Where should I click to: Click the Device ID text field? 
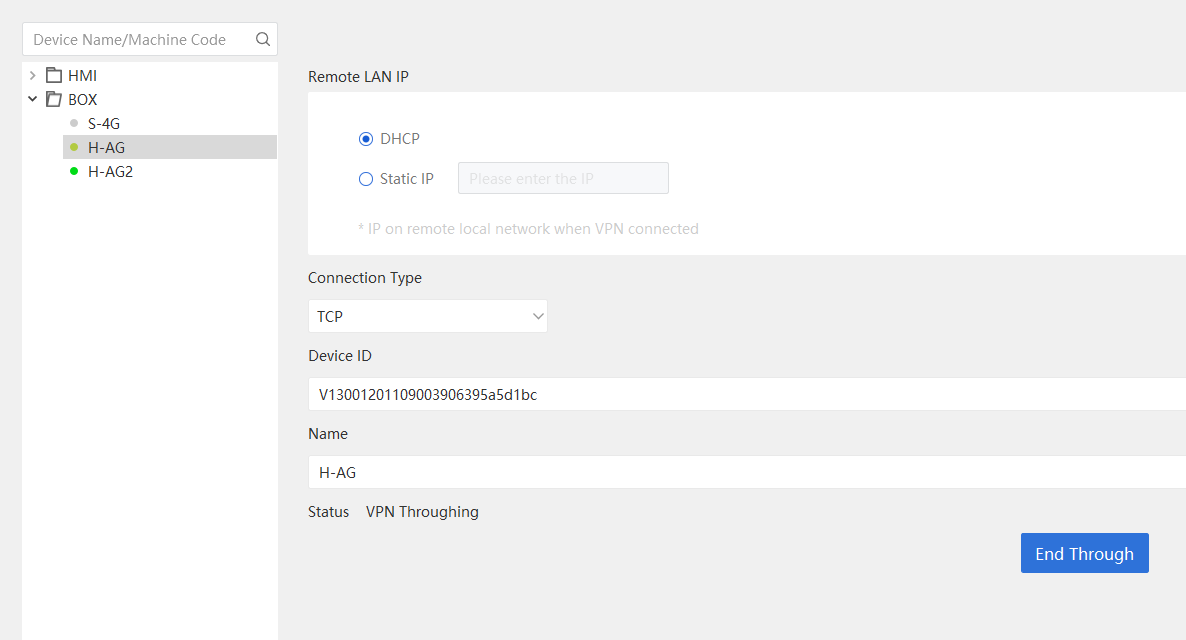click(747, 394)
